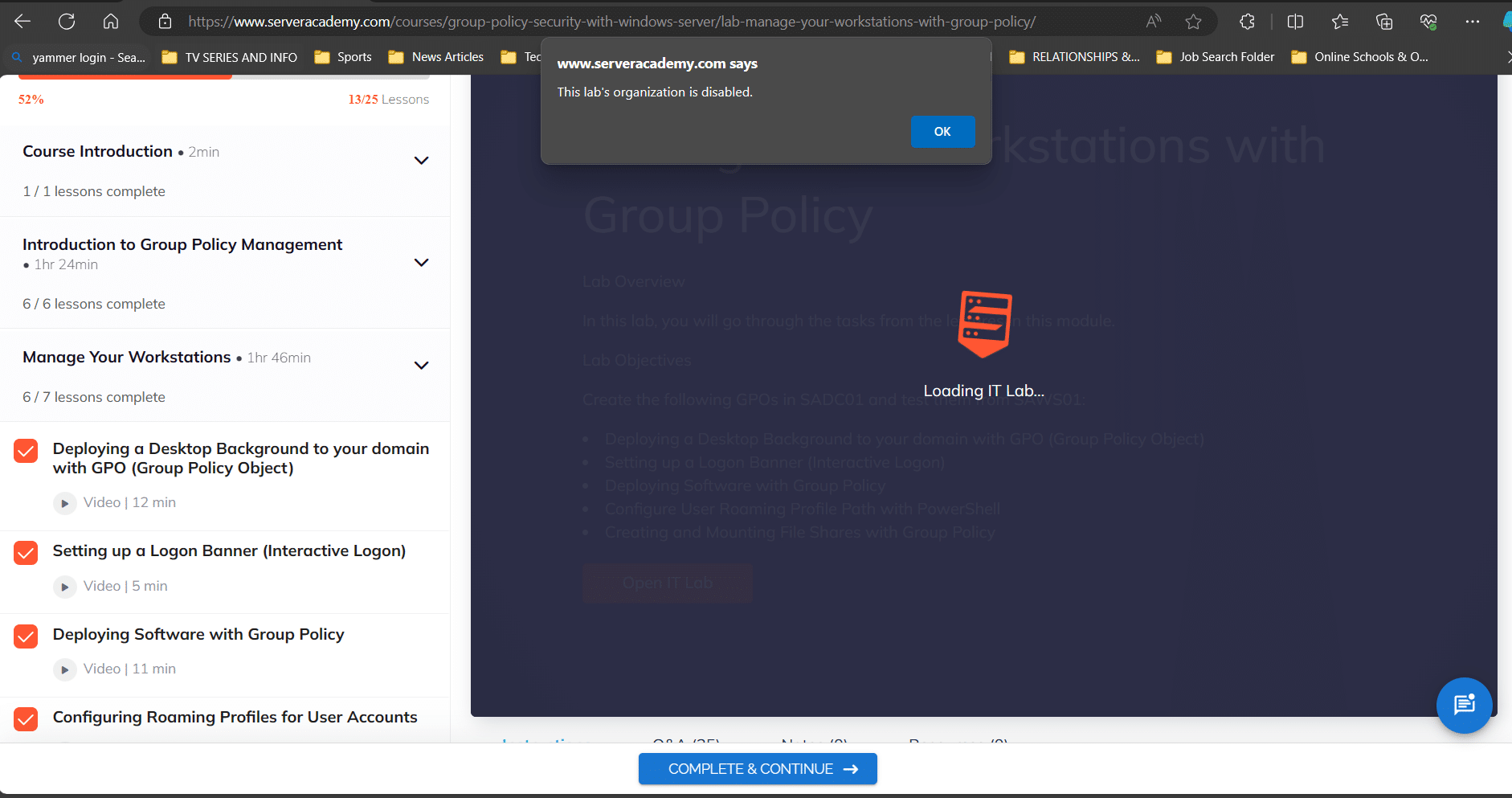Click the browser address bar URL
The height and width of the screenshot is (798, 1512).
coord(611,22)
